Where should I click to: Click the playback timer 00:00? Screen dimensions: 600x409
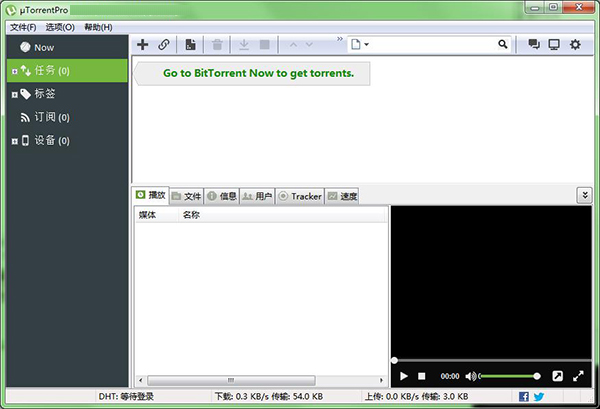(x=450, y=376)
